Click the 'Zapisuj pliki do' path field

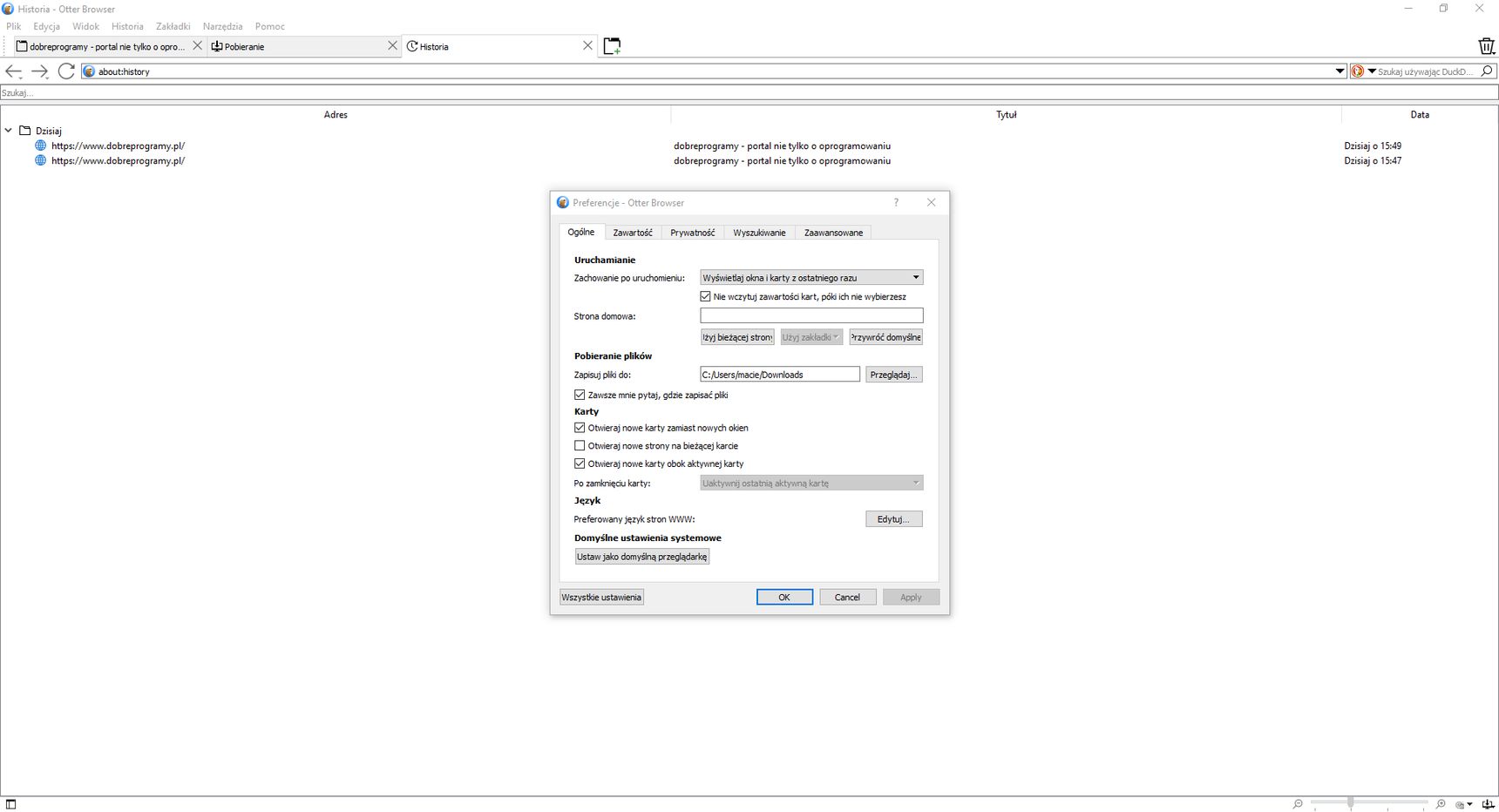(780, 375)
